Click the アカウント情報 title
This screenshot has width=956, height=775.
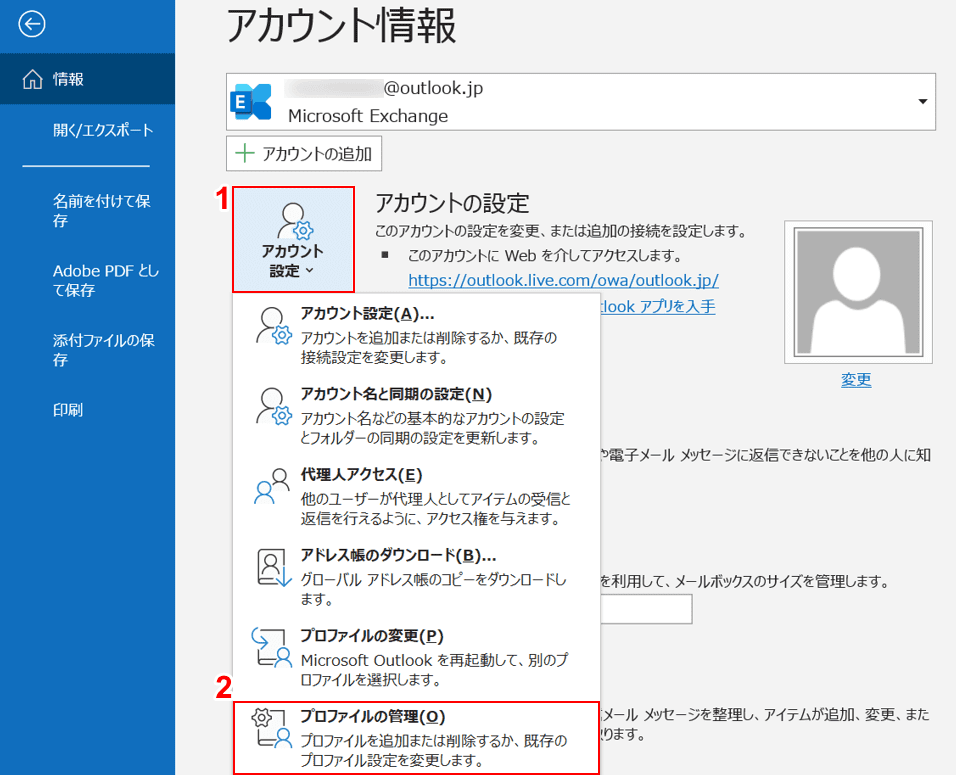[341, 26]
